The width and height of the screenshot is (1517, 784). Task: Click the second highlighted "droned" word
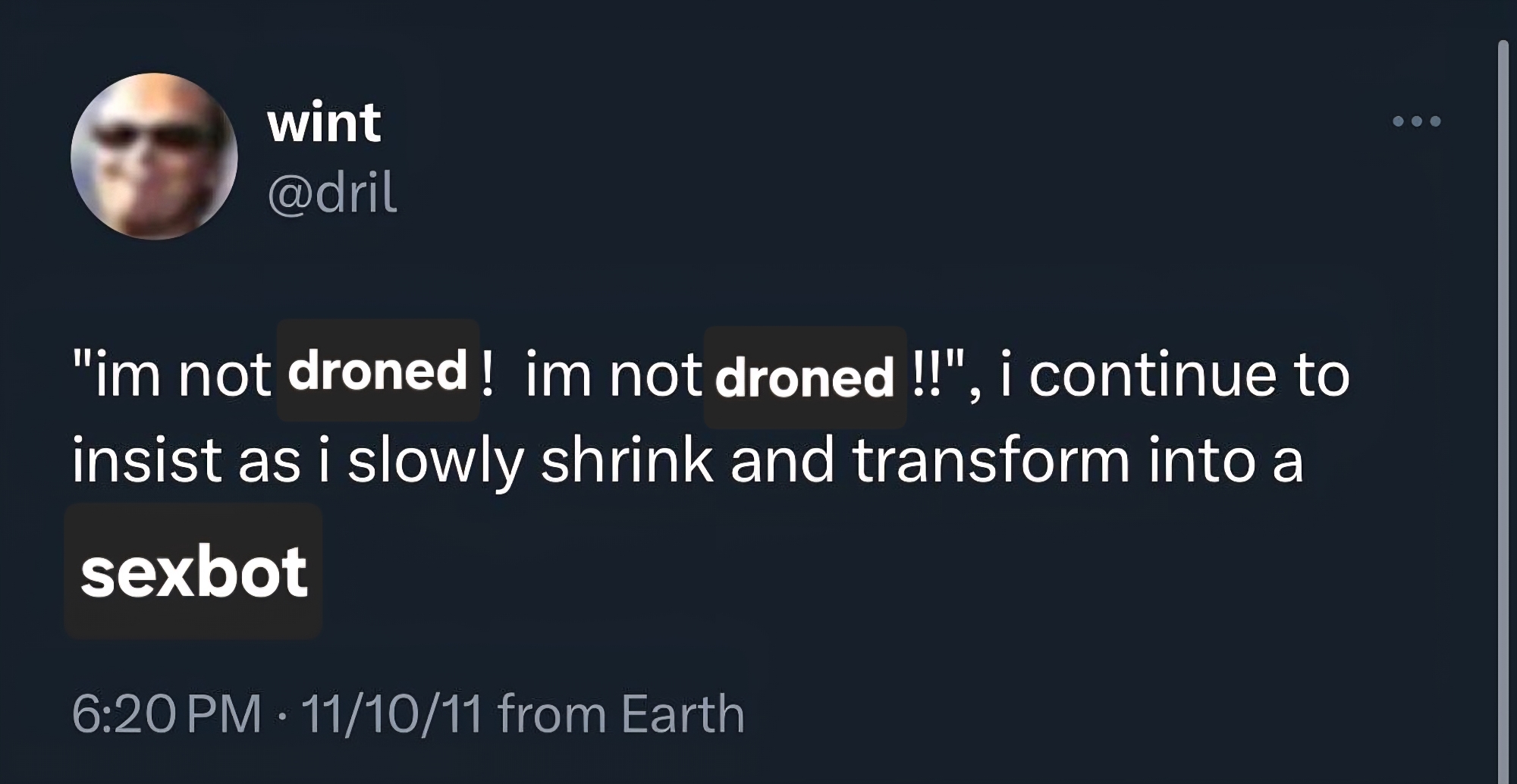(x=805, y=378)
